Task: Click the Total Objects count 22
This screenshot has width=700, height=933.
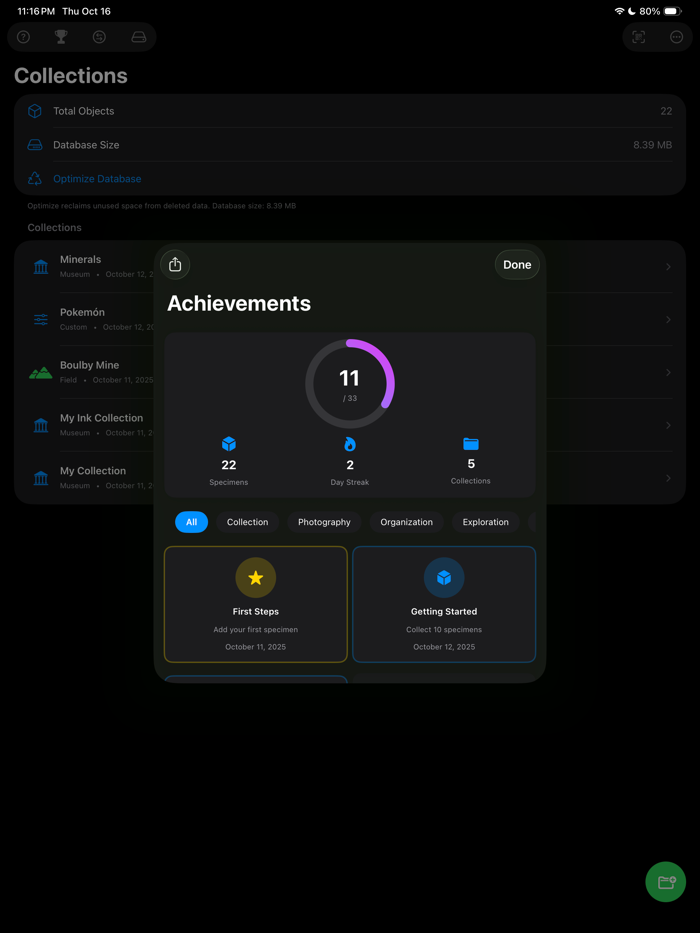Action: point(666,111)
